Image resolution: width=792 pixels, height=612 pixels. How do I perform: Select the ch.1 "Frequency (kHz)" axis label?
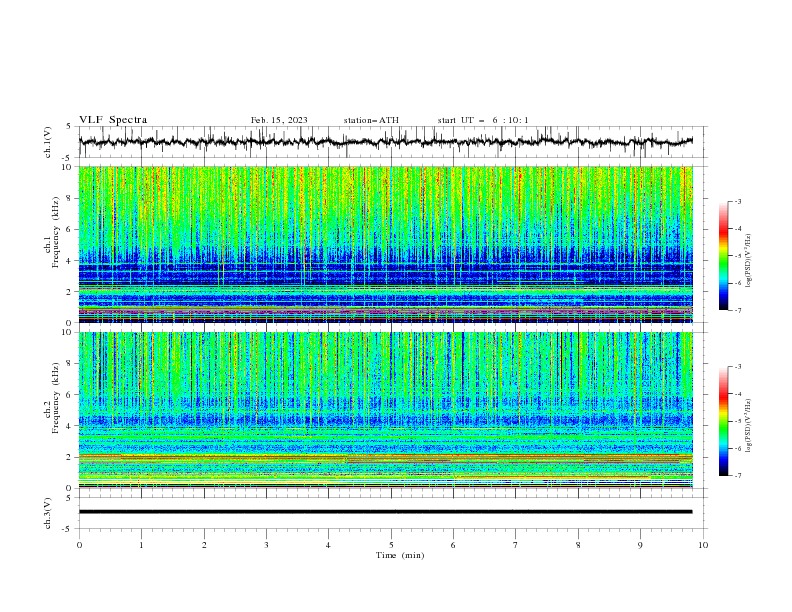pos(56,232)
